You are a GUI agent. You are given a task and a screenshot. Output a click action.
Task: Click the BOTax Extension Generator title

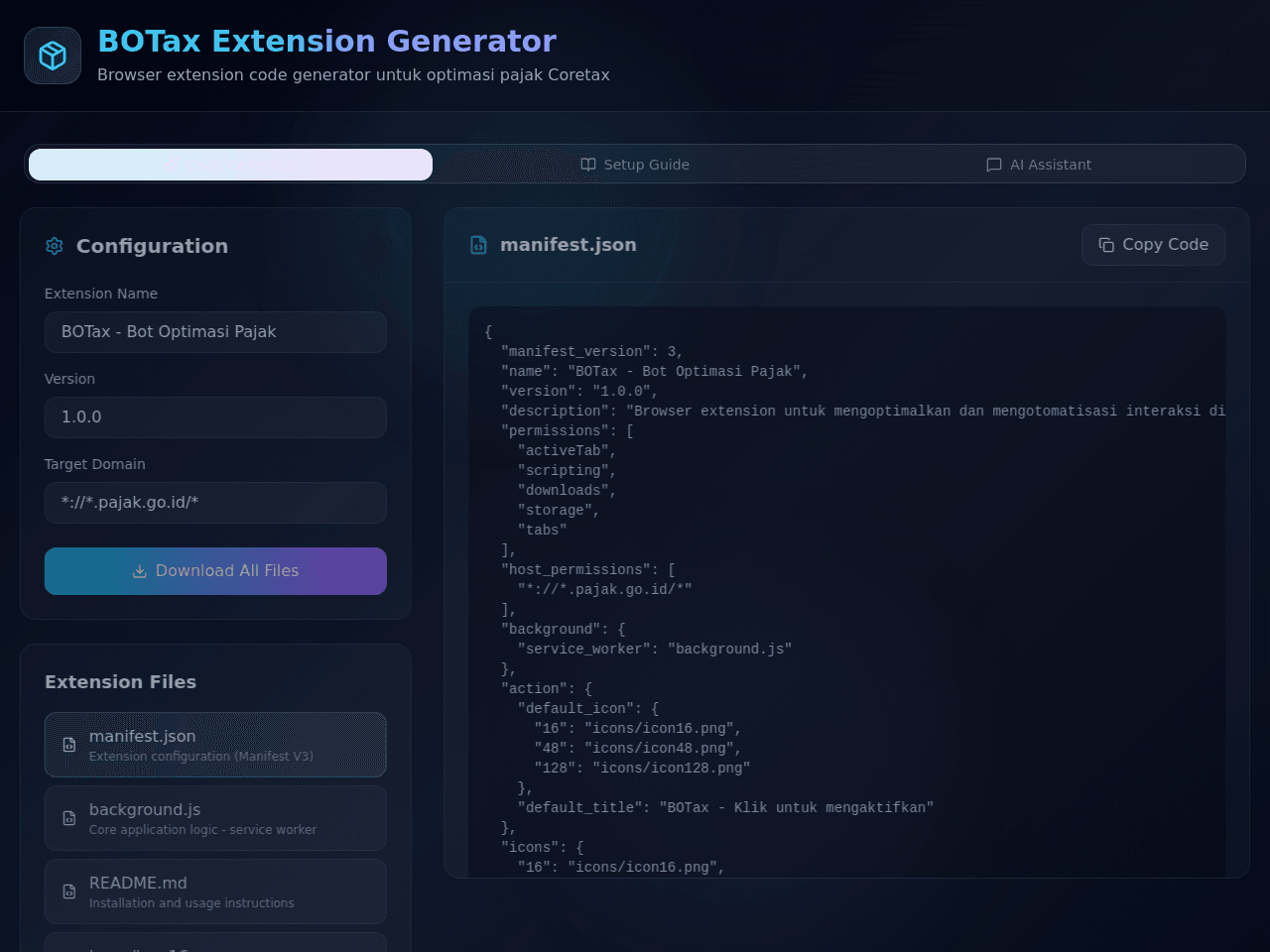326,41
